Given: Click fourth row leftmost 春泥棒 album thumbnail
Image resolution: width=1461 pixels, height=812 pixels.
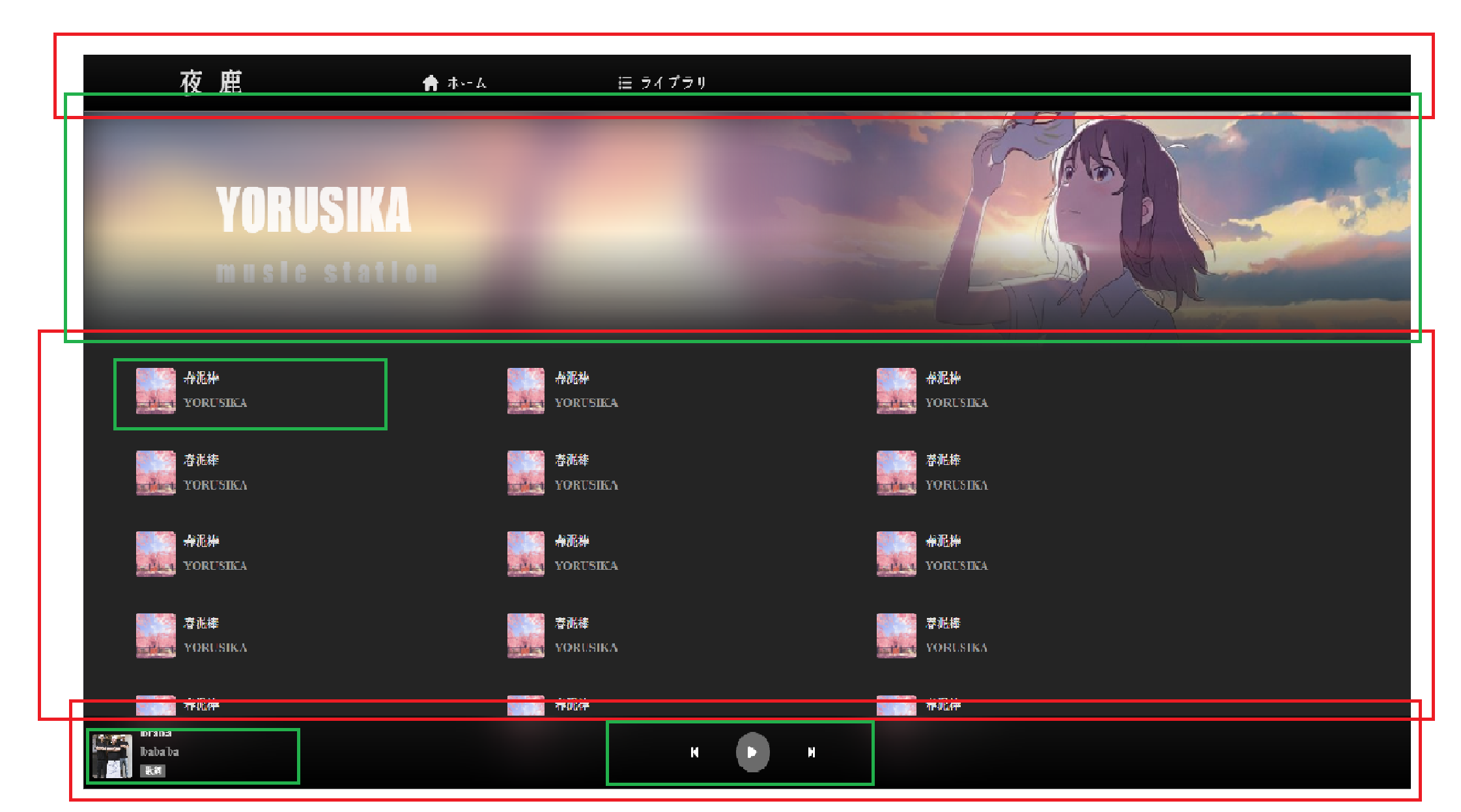Looking at the screenshot, I should coord(156,636).
